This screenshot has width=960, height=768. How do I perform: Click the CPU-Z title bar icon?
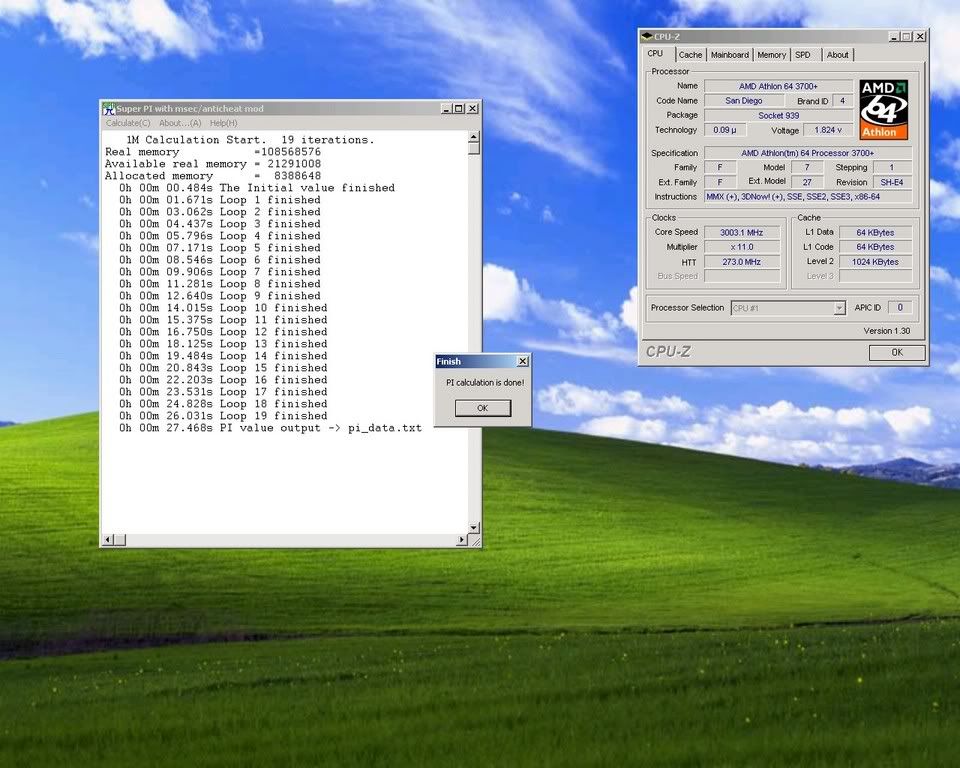647,37
